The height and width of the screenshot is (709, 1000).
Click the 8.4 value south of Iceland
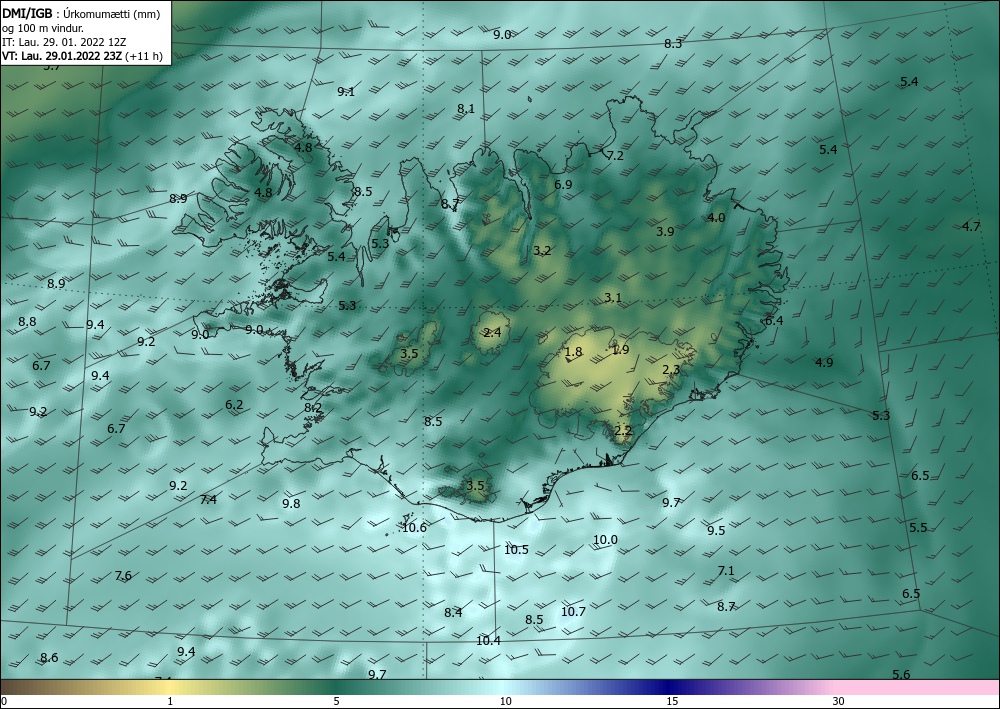tap(453, 613)
